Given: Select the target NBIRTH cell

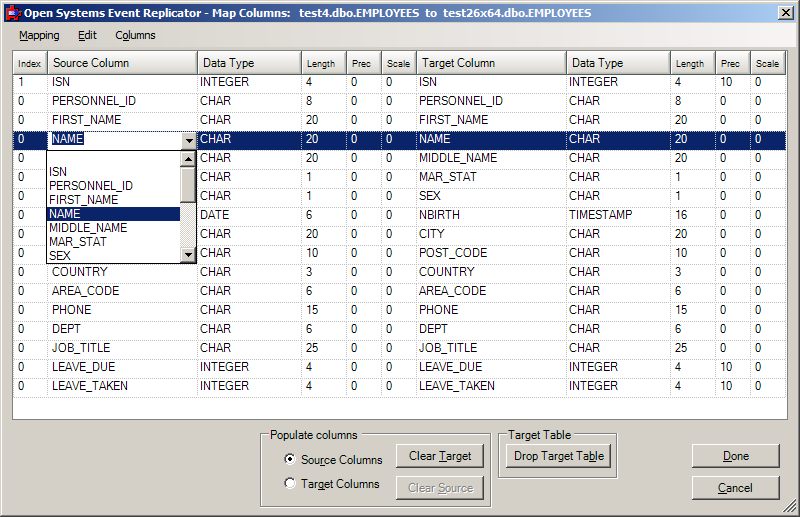Looking at the screenshot, I should pyautogui.click(x=491, y=215).
